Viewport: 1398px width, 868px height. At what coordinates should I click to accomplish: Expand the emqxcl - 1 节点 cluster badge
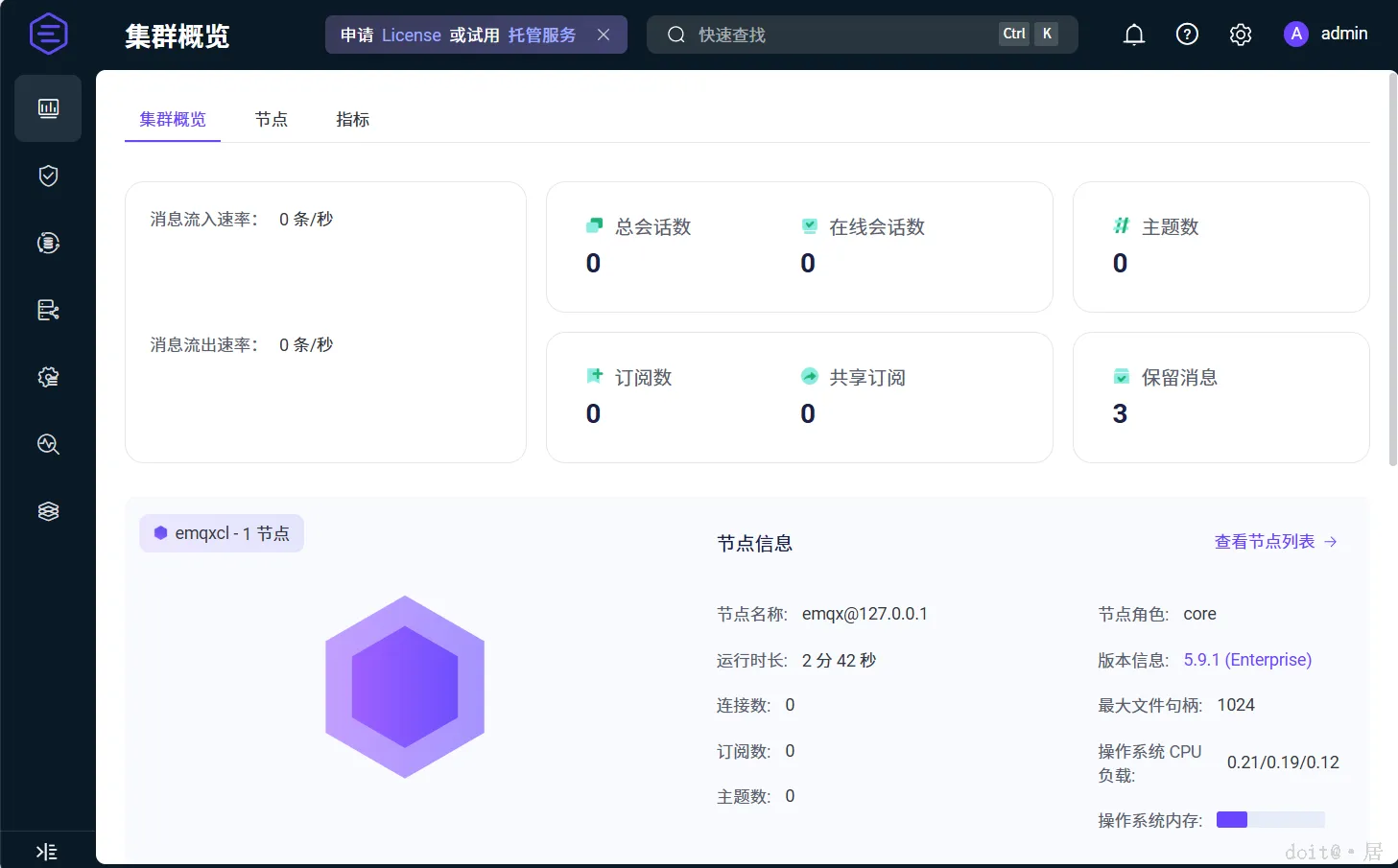pos(222,533)
